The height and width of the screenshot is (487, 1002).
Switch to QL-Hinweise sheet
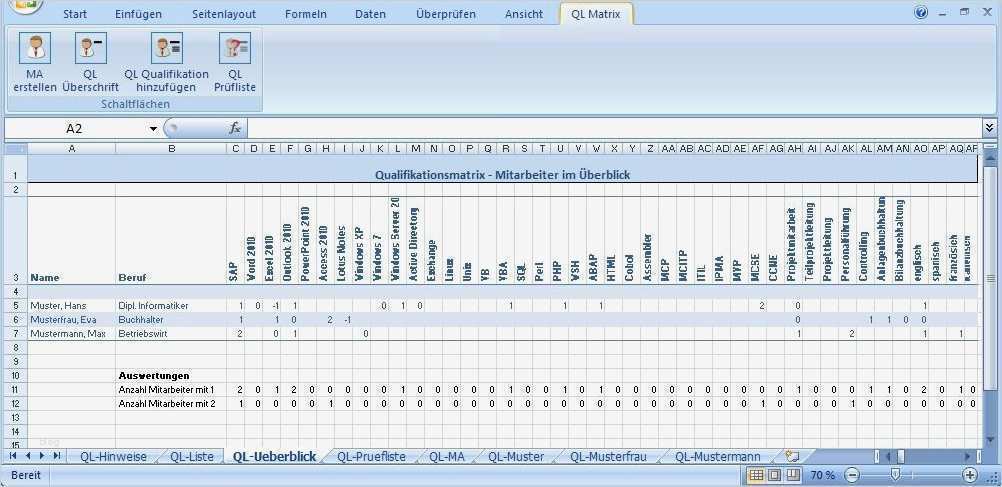(x=113, y=456)
